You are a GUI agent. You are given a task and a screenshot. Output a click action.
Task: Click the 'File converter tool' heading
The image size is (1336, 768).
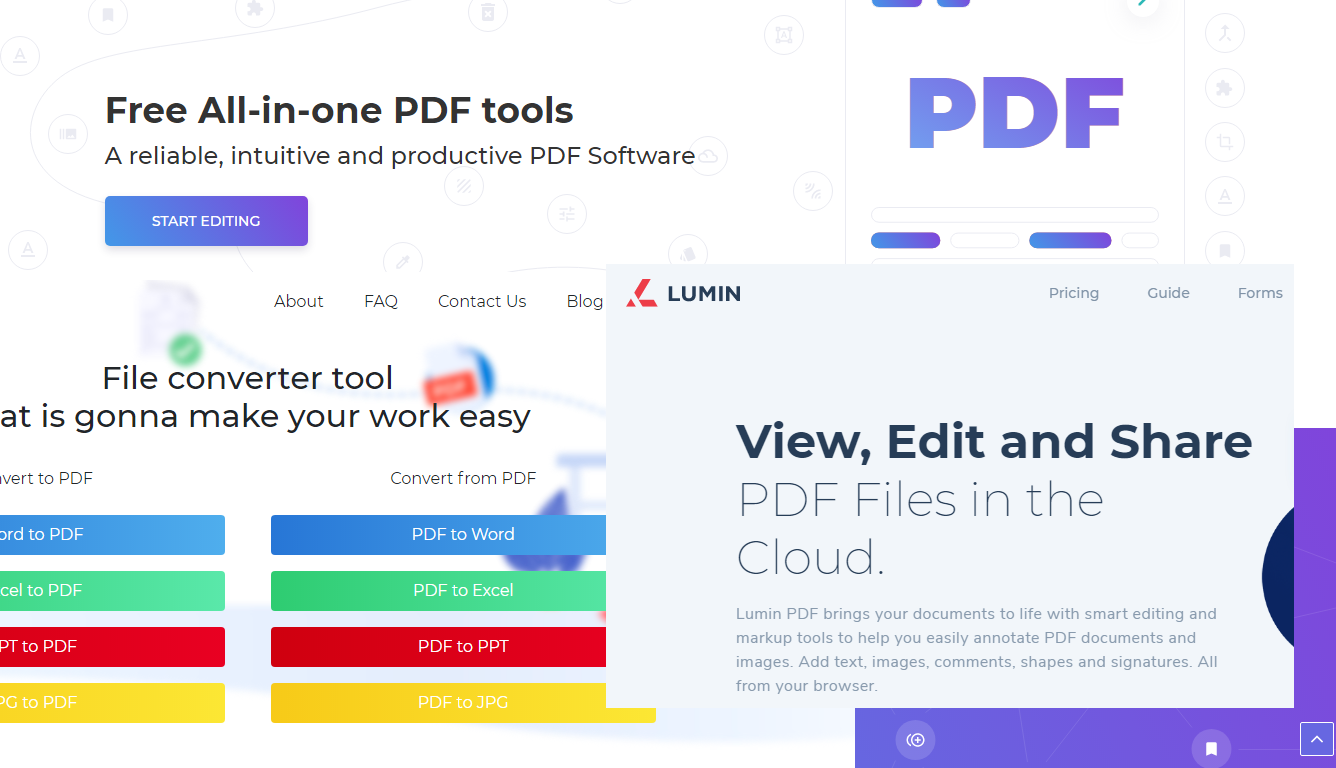pyautogui.click(x=248, y=378)
